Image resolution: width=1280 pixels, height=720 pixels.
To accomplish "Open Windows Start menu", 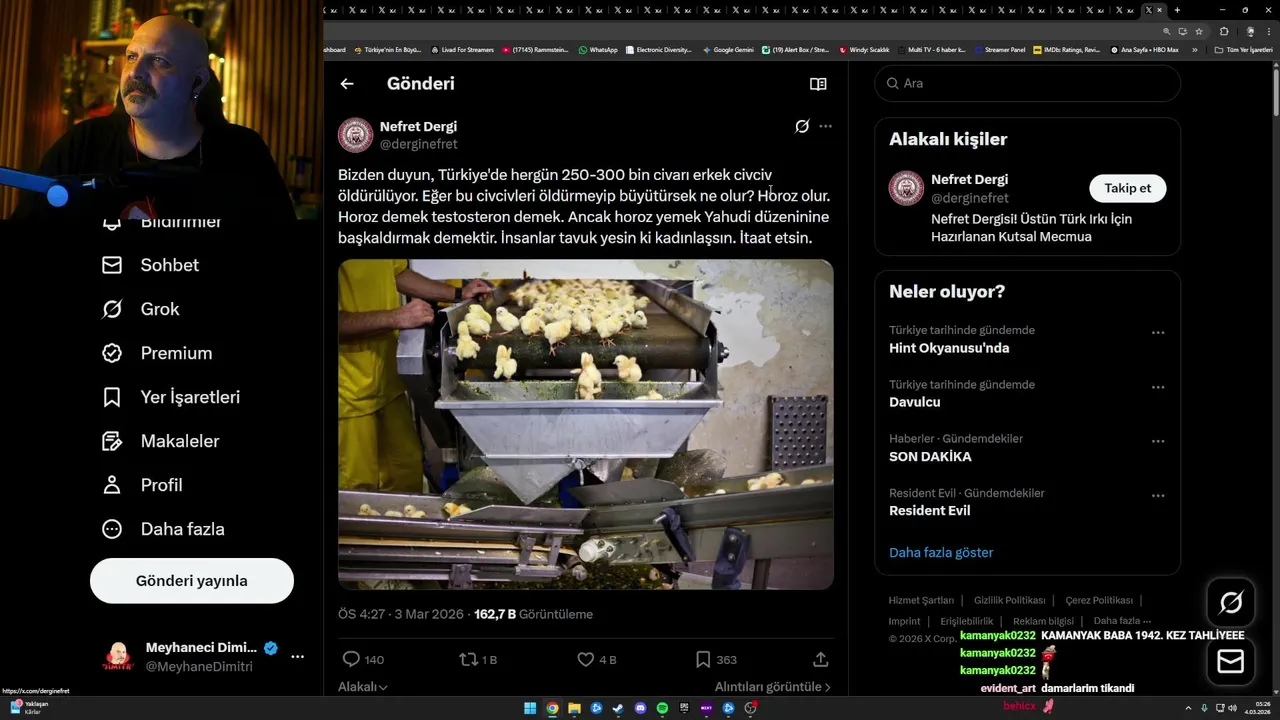I will 530,708.
